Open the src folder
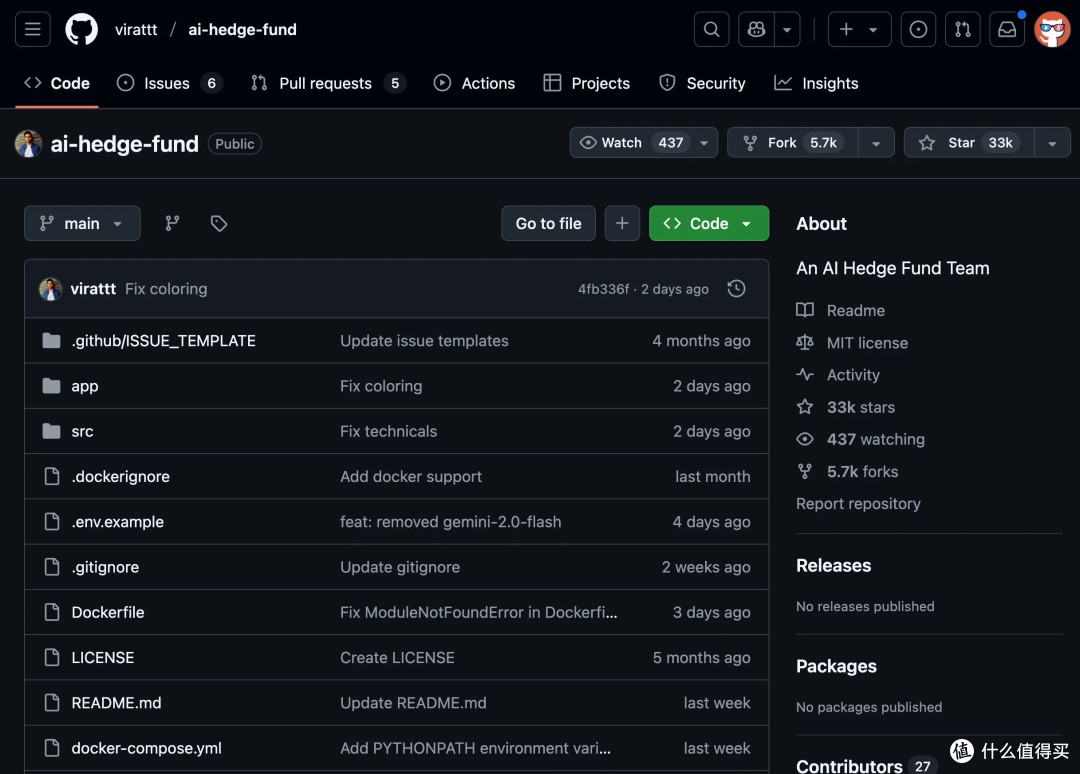 tap(82, 431)
